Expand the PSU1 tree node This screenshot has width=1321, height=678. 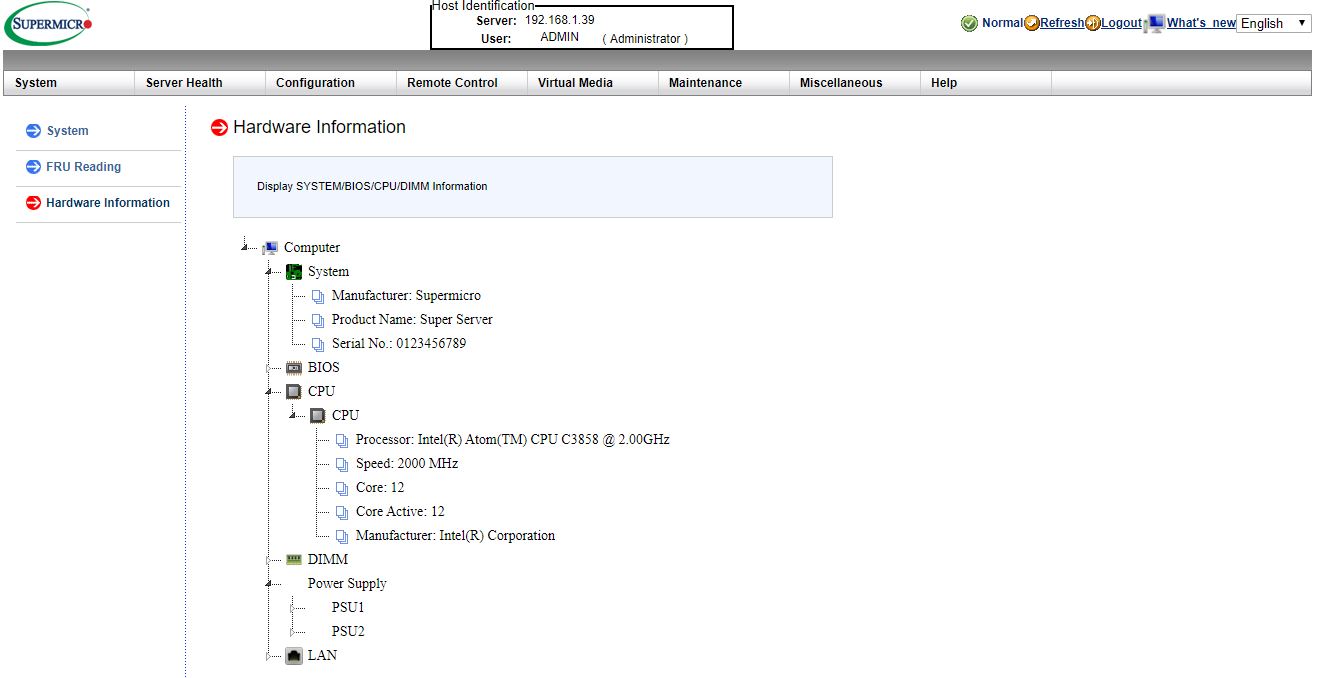pos(293,608)
